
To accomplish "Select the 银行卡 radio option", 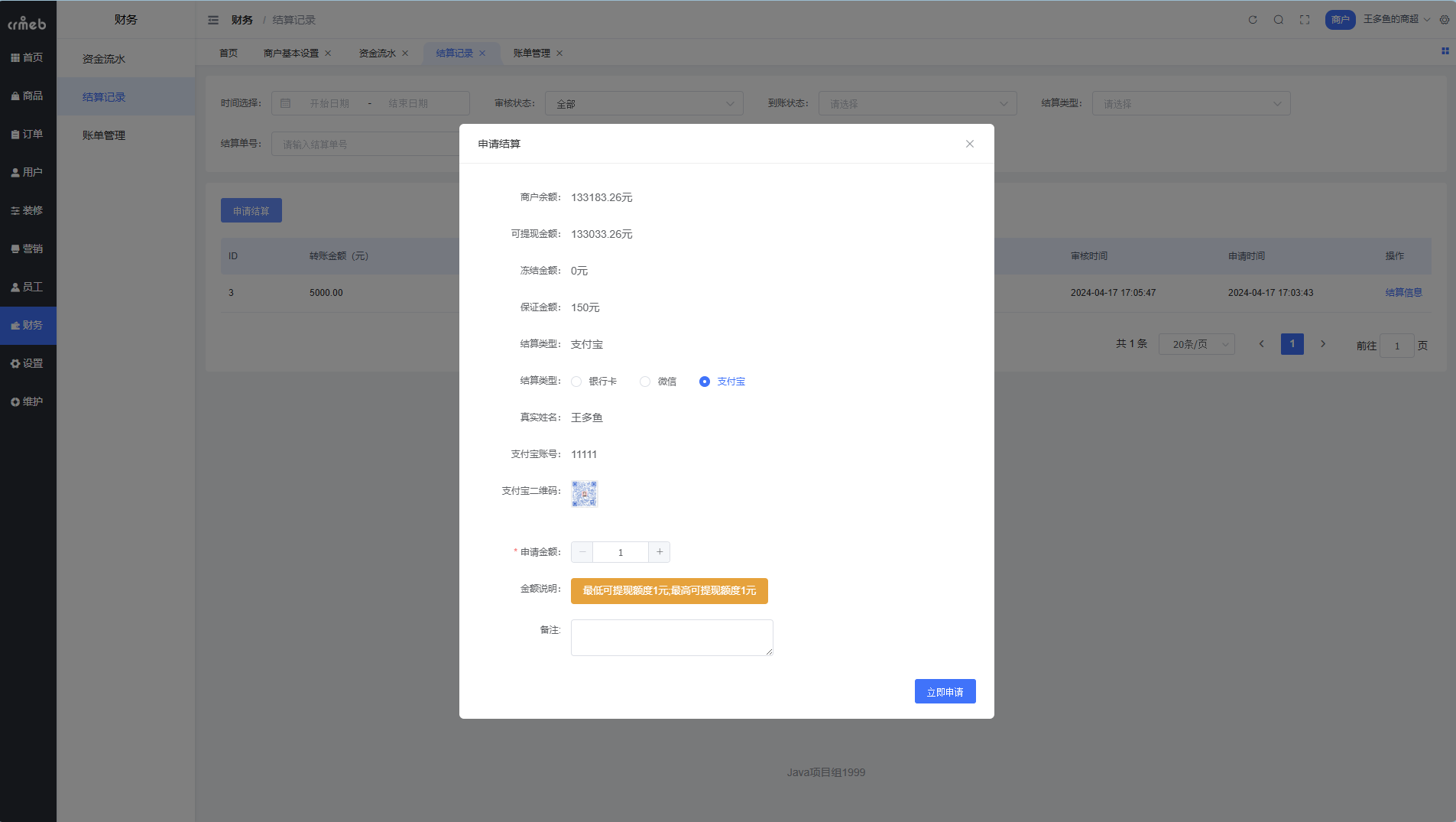I will 577,382.
